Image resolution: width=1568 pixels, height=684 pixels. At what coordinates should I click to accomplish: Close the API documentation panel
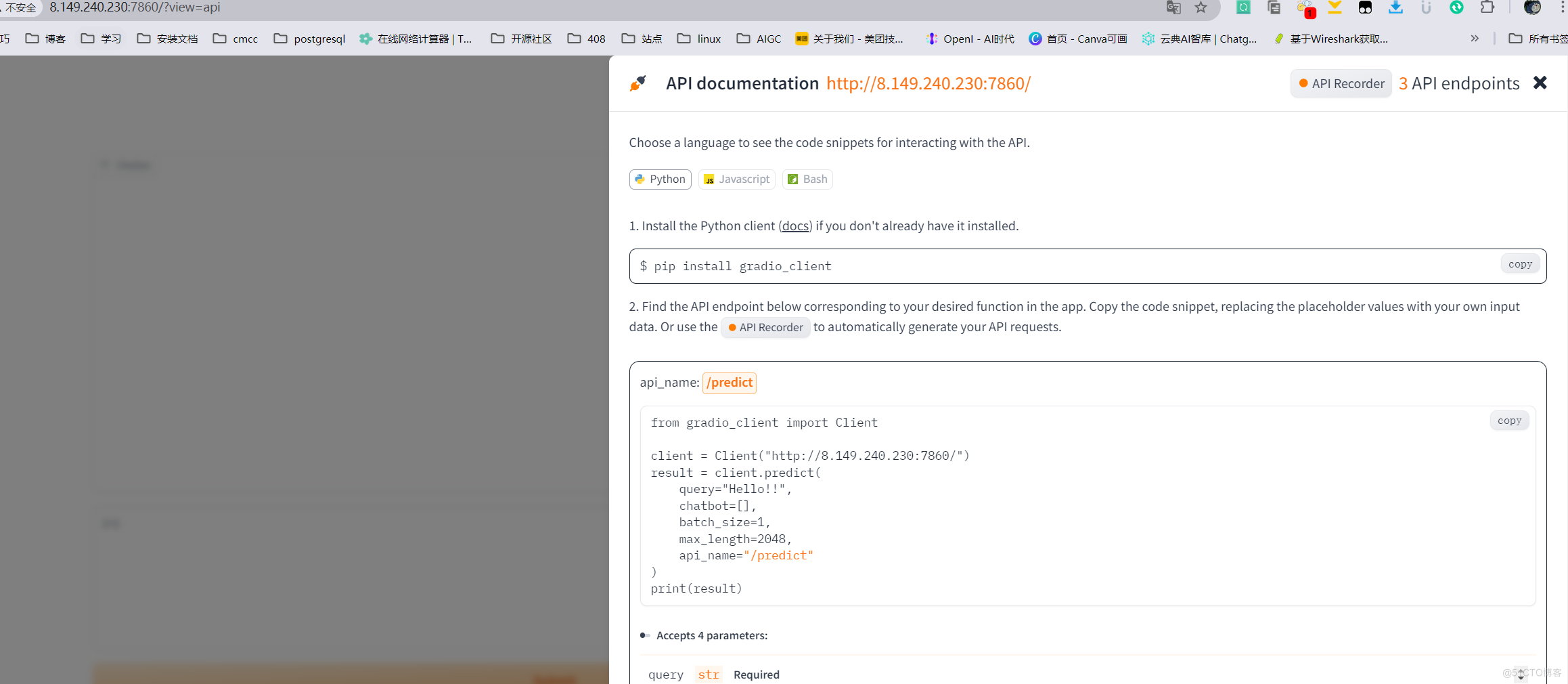click(1540, 83)
